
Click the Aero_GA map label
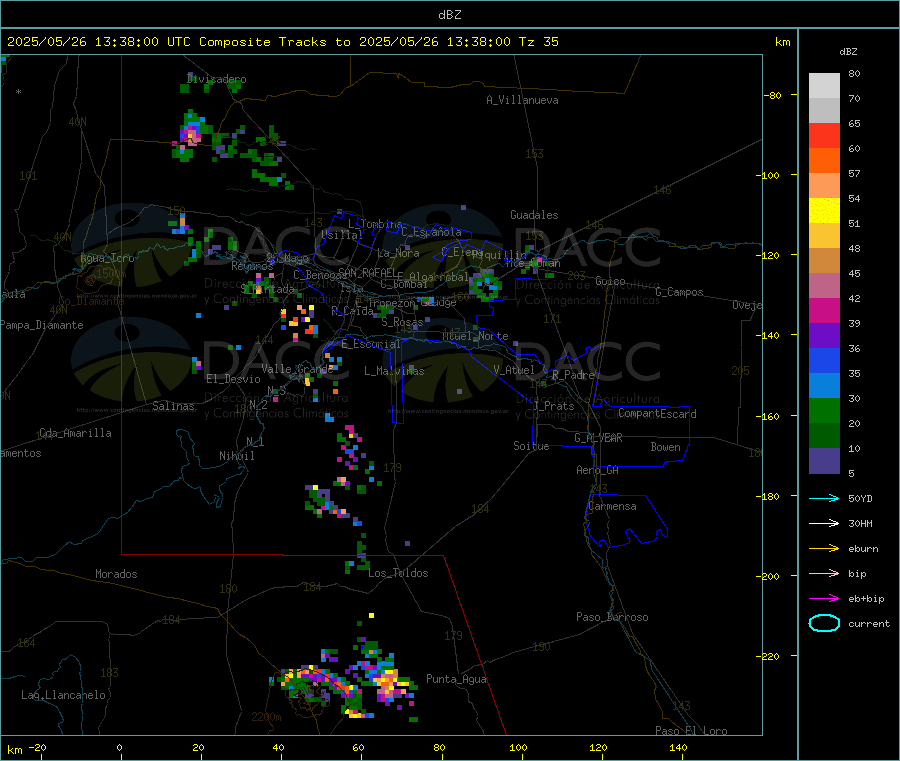597,470
